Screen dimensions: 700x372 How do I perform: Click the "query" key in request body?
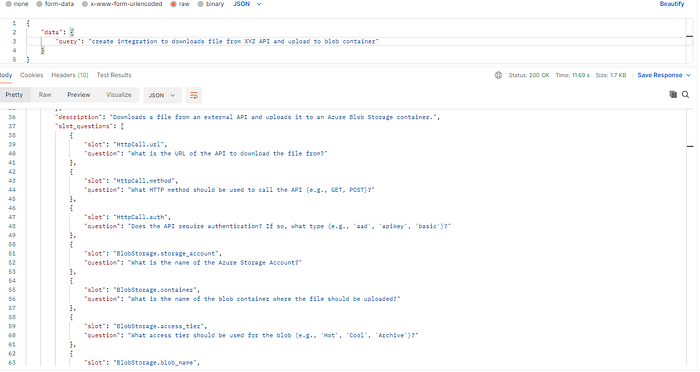tap(68, 41)
